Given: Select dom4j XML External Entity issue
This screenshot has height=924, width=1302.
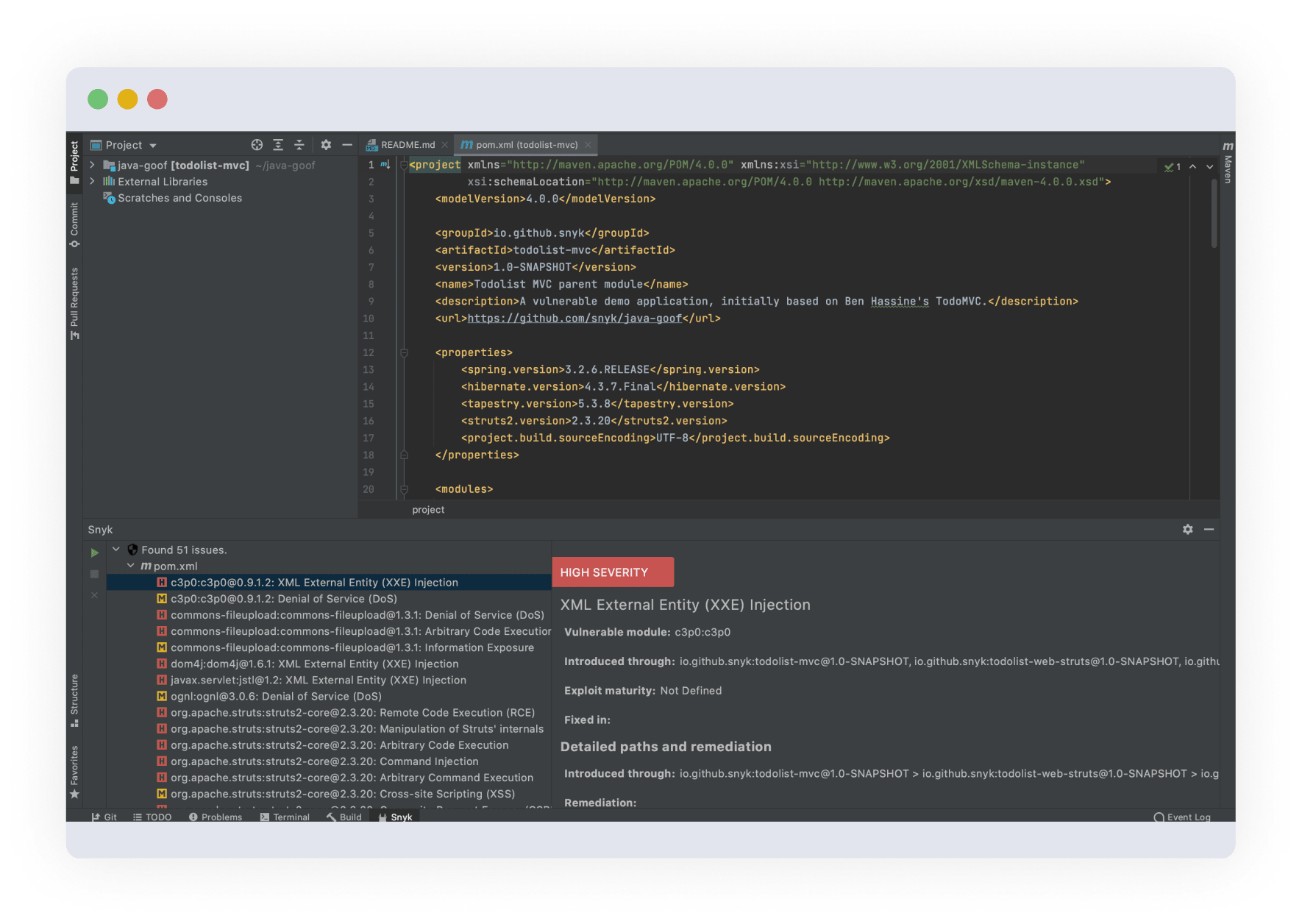Looking at the screenshot, I should pyautogui.click(x=329, y=664).
